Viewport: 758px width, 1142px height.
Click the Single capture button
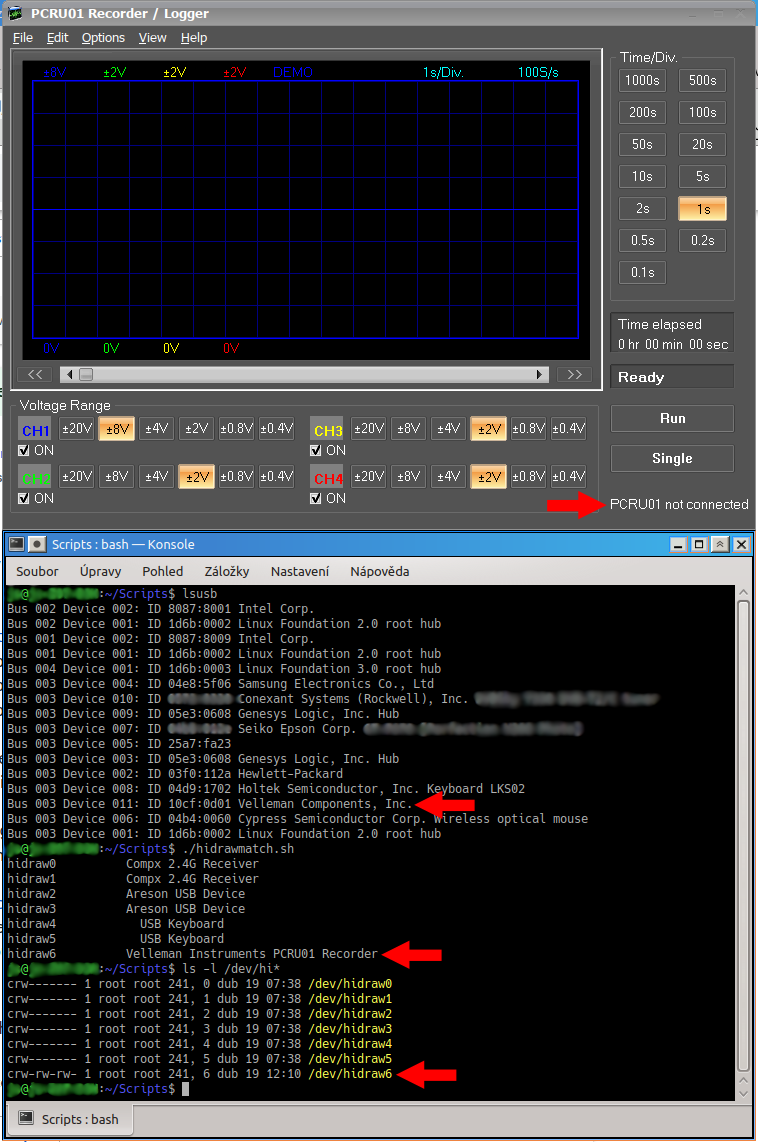672,459
